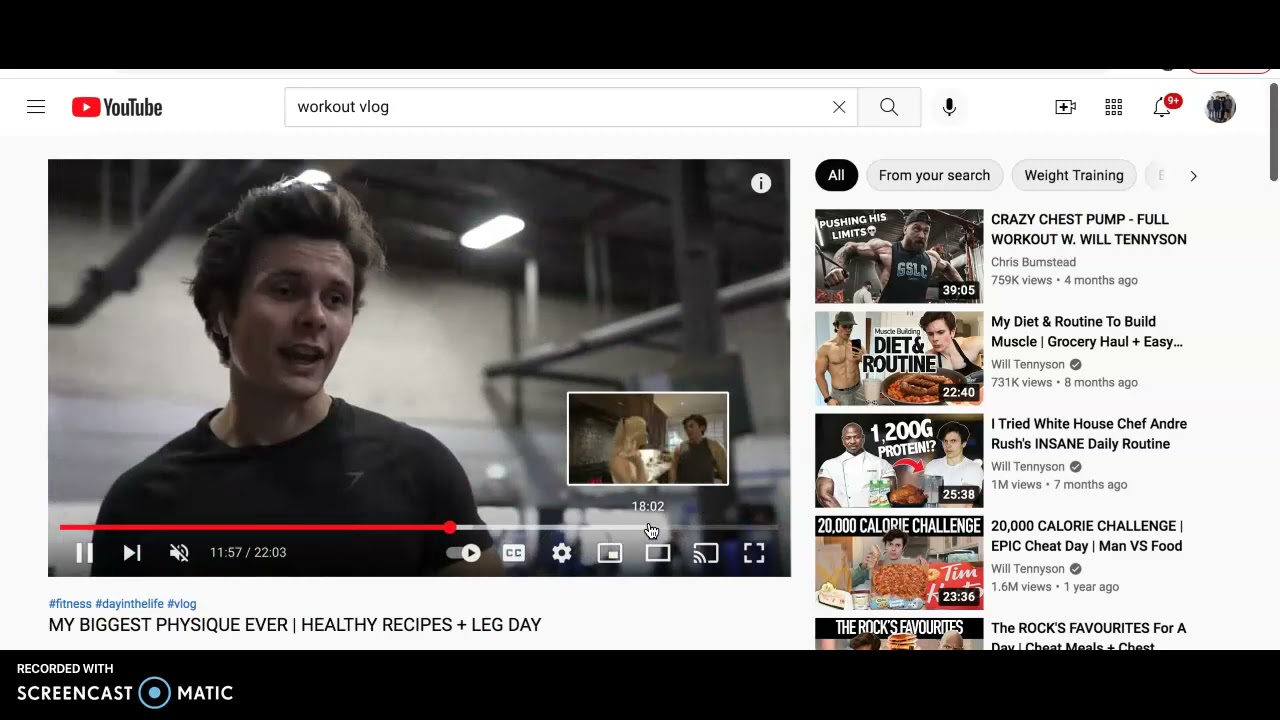The height and width of the screenshot is (720, 1280).
Task: Click the page vertical scrollbar
Action: coord(1274,133)
